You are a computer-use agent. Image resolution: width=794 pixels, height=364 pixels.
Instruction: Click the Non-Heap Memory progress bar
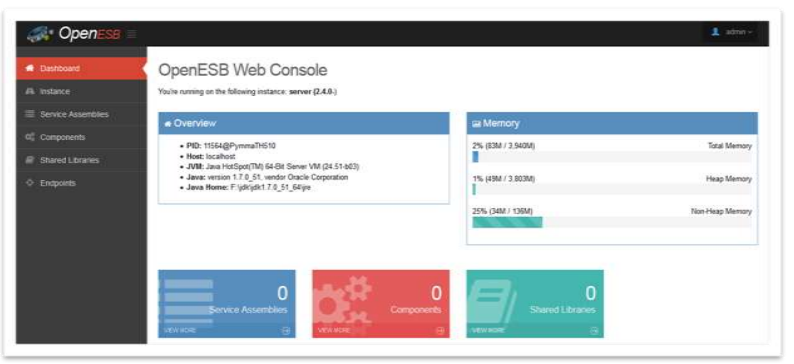click(612, 222)
